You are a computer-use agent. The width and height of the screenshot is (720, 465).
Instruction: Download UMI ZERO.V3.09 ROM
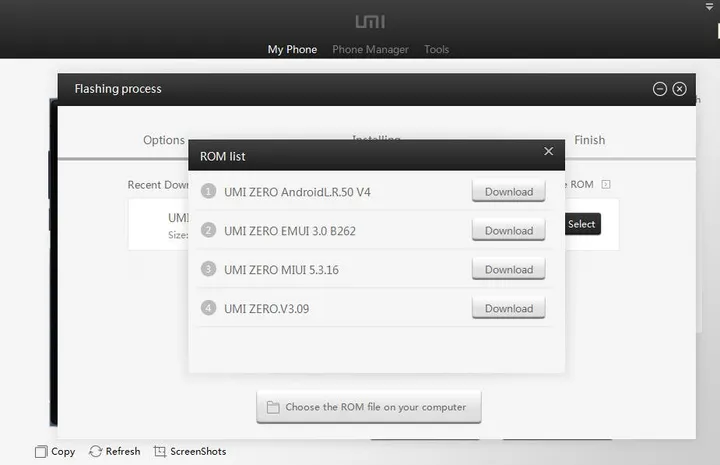[508, 308]
